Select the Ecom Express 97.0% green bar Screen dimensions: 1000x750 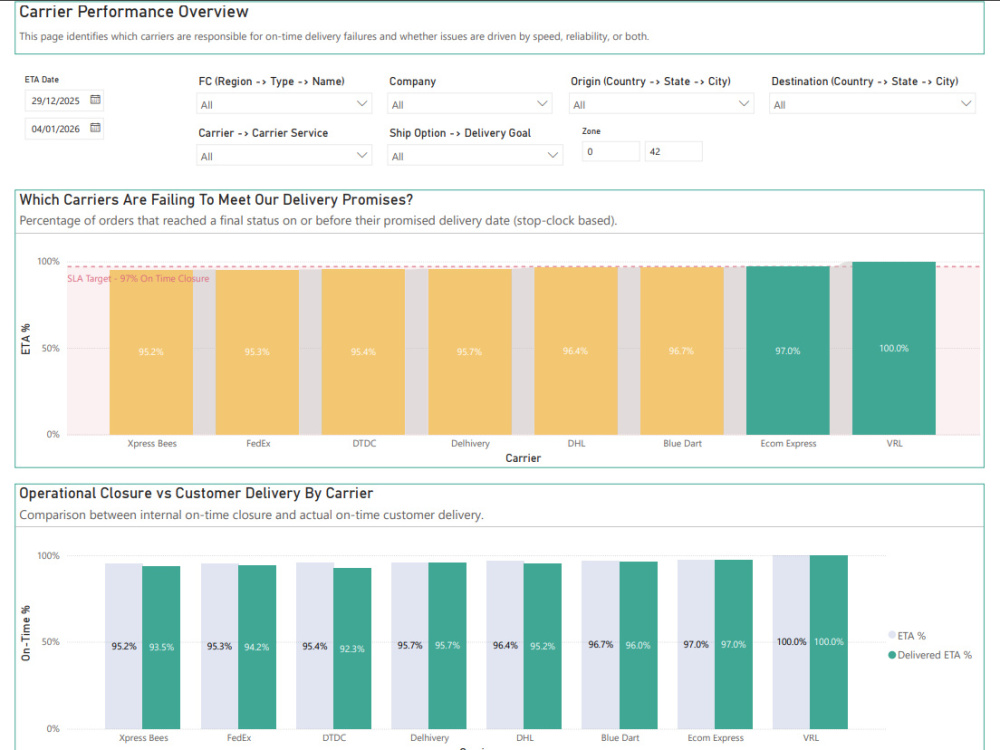[788, 351]
